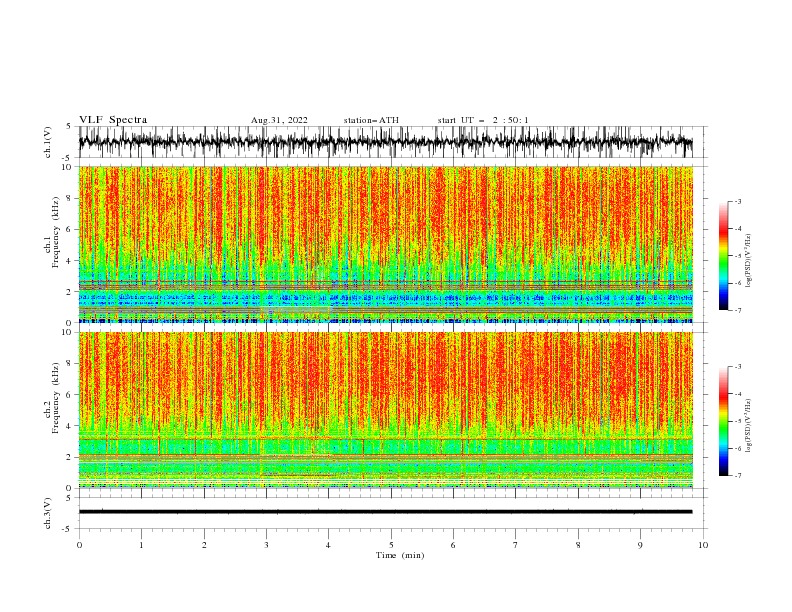This screenshot has height=612, width=792.
Task: Click the "Time (min)" axis label
Action: tap(400, 555)
